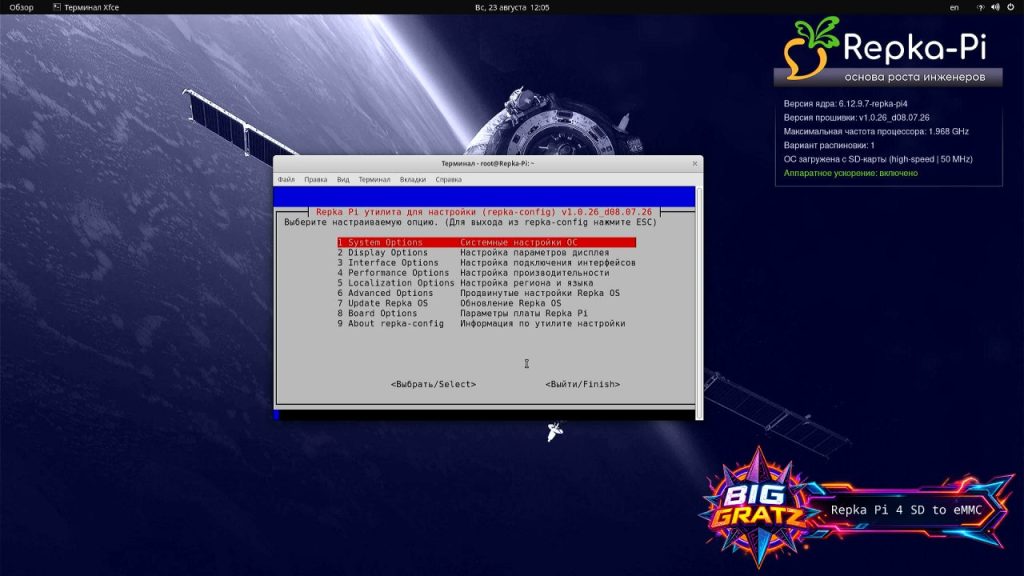This screenshot has height=576, width=1024.
Task: Open the Справка menu
Action: coord(449,180)
